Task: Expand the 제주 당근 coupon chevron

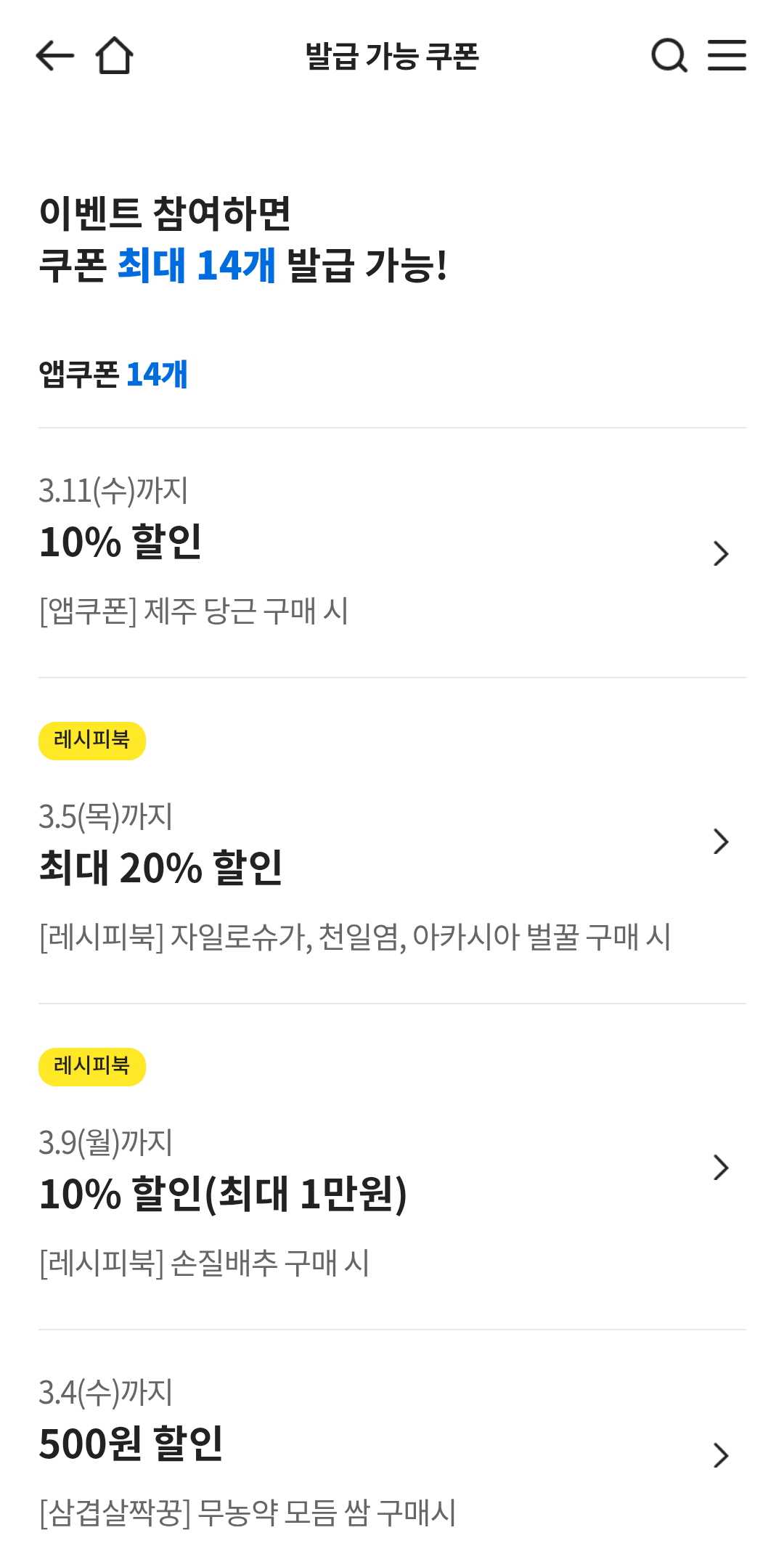Action: (x=720, y=553)
